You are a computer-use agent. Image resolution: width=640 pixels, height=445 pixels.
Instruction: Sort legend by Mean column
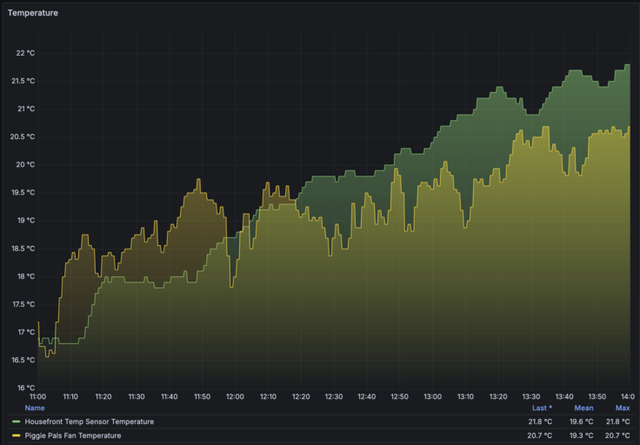(583, 408)
